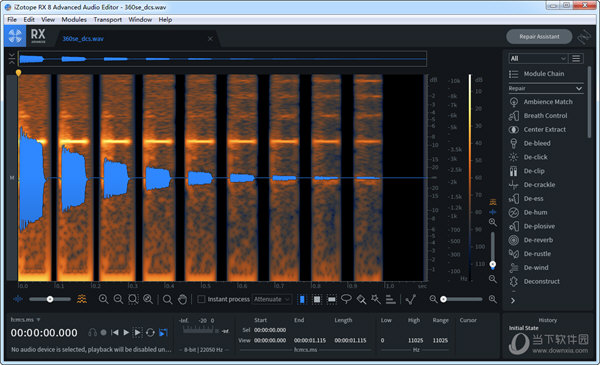This screenshot has width=600, height=365.
Task: Open the De-hum module
Action: click(528, 212)
